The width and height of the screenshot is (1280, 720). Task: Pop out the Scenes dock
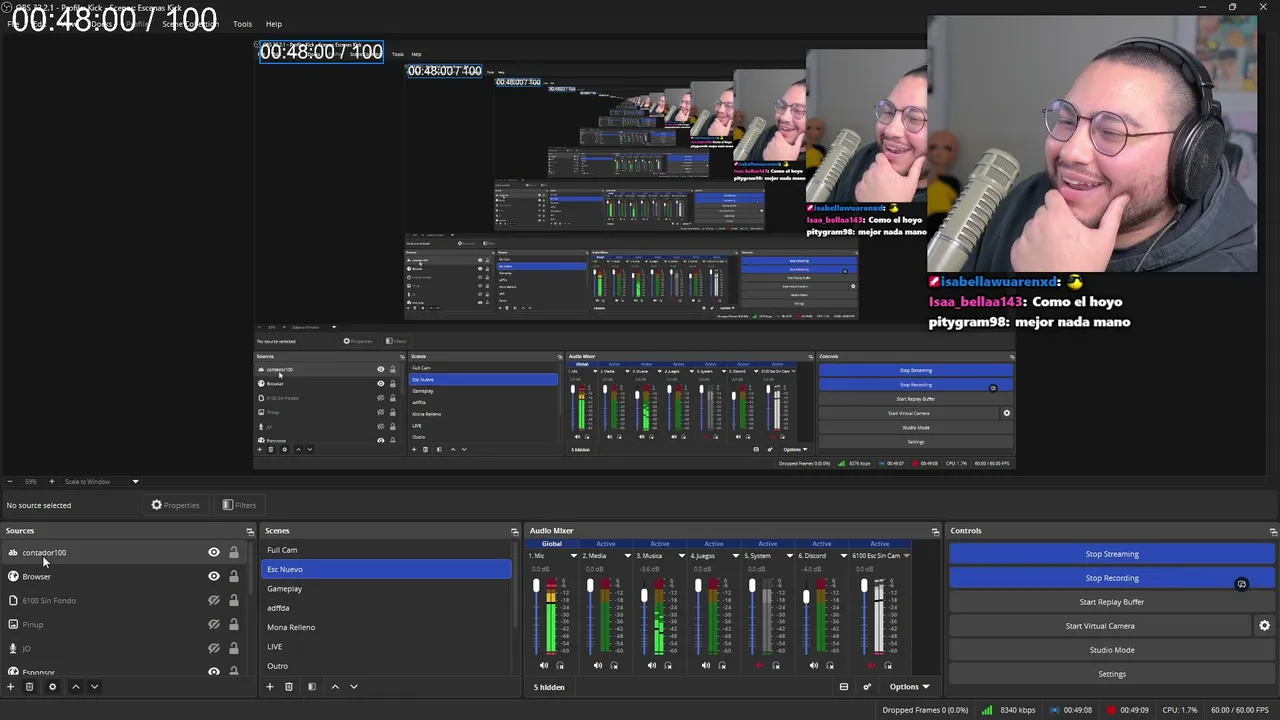[x=515, y=531]
